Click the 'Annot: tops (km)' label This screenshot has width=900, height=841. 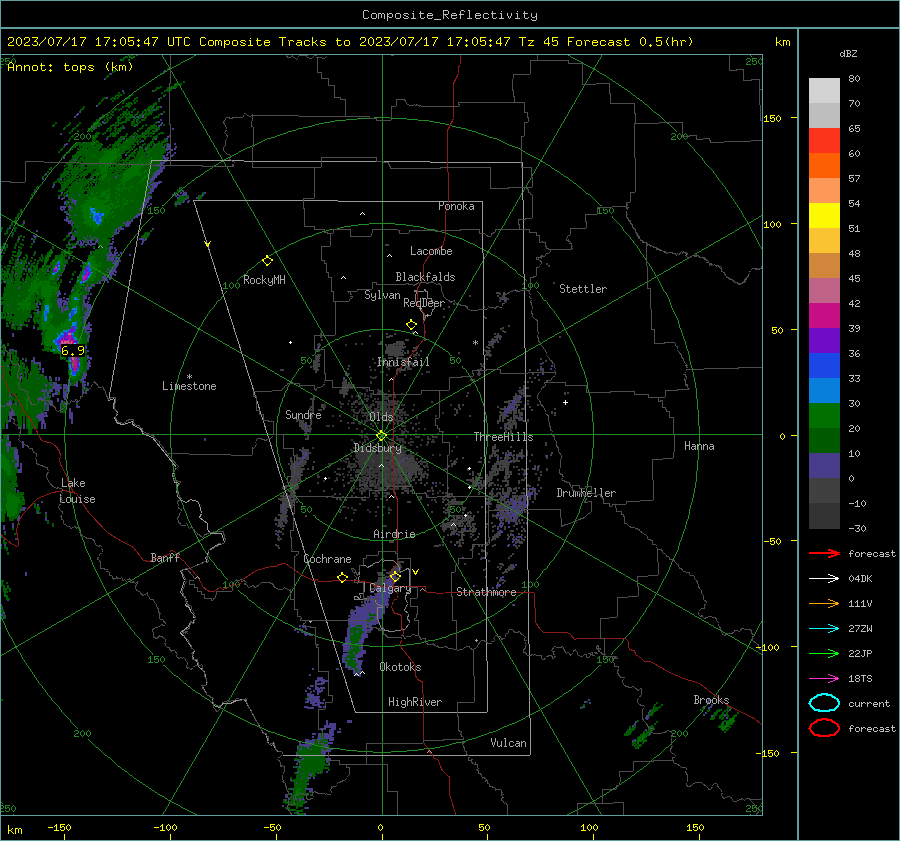tap(70, 67)
